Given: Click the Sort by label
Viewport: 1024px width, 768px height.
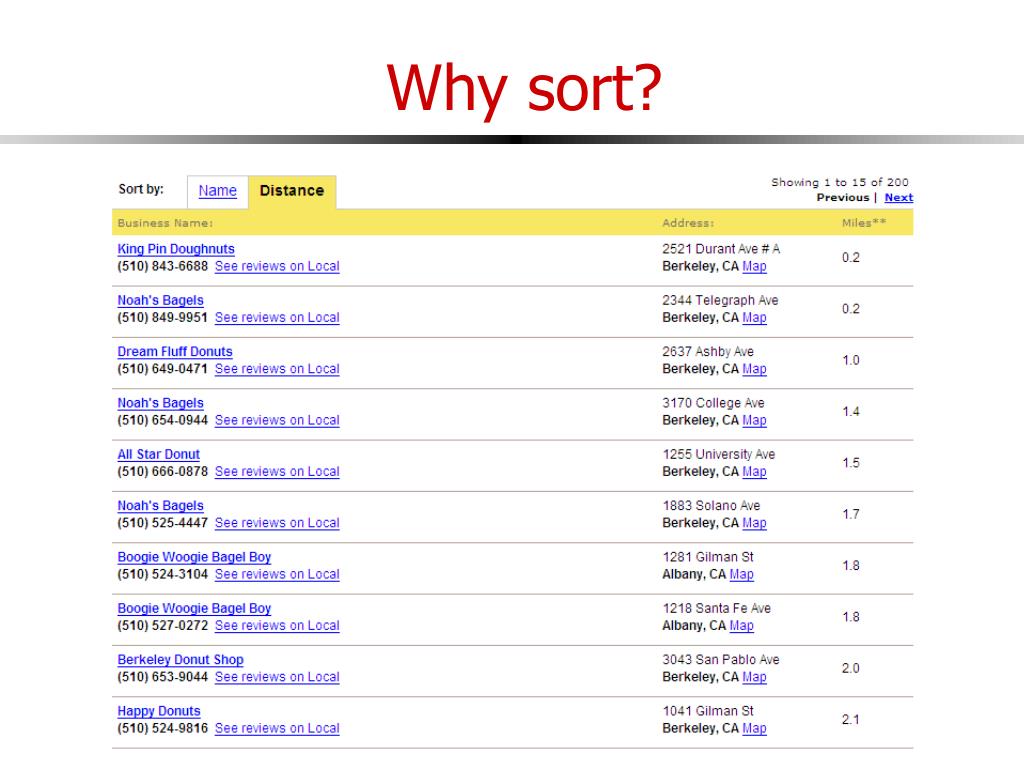Looking at the screenshot, I should tap(141, 189).
